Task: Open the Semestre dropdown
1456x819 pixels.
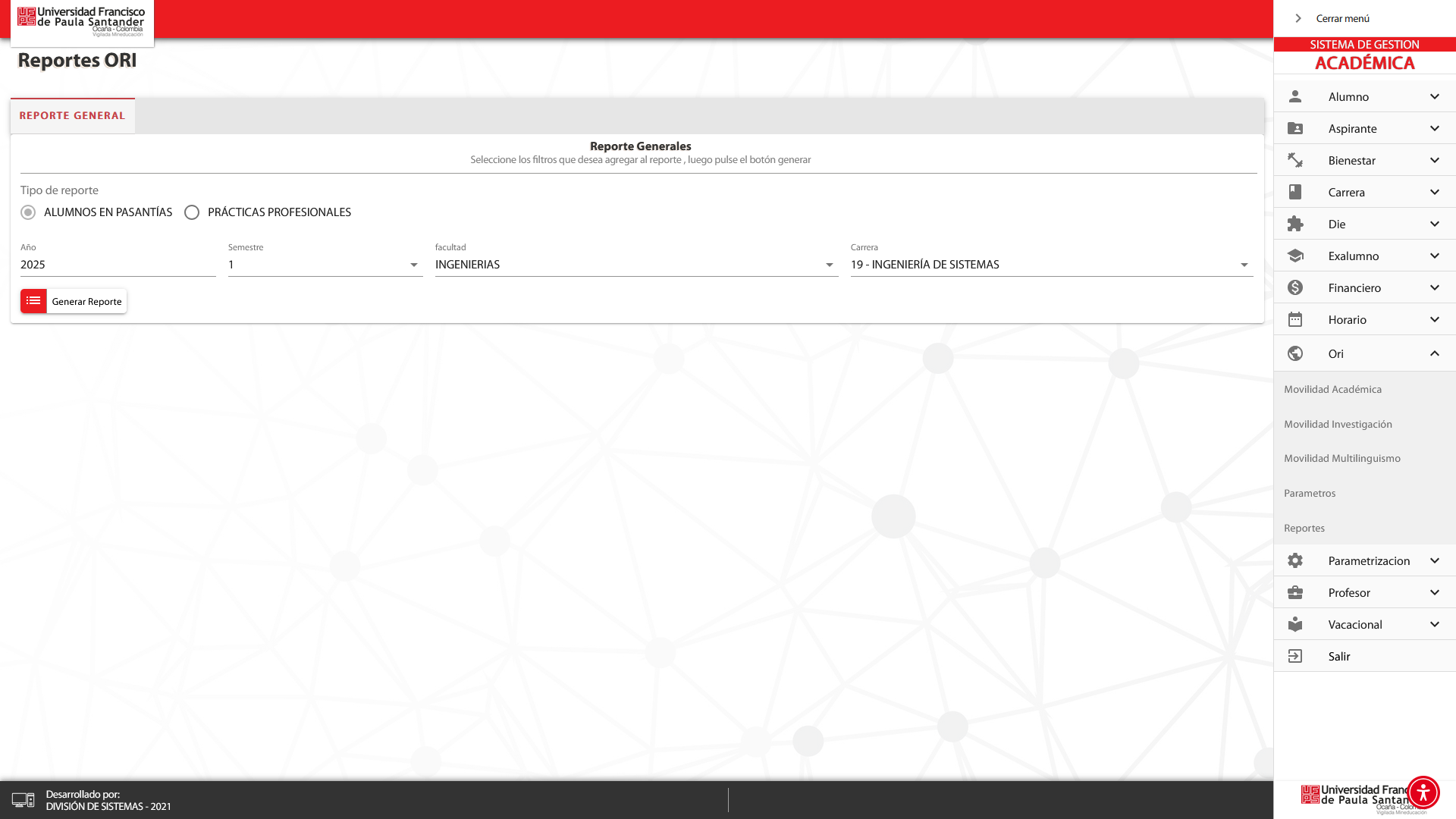Action: coord(325,265)
